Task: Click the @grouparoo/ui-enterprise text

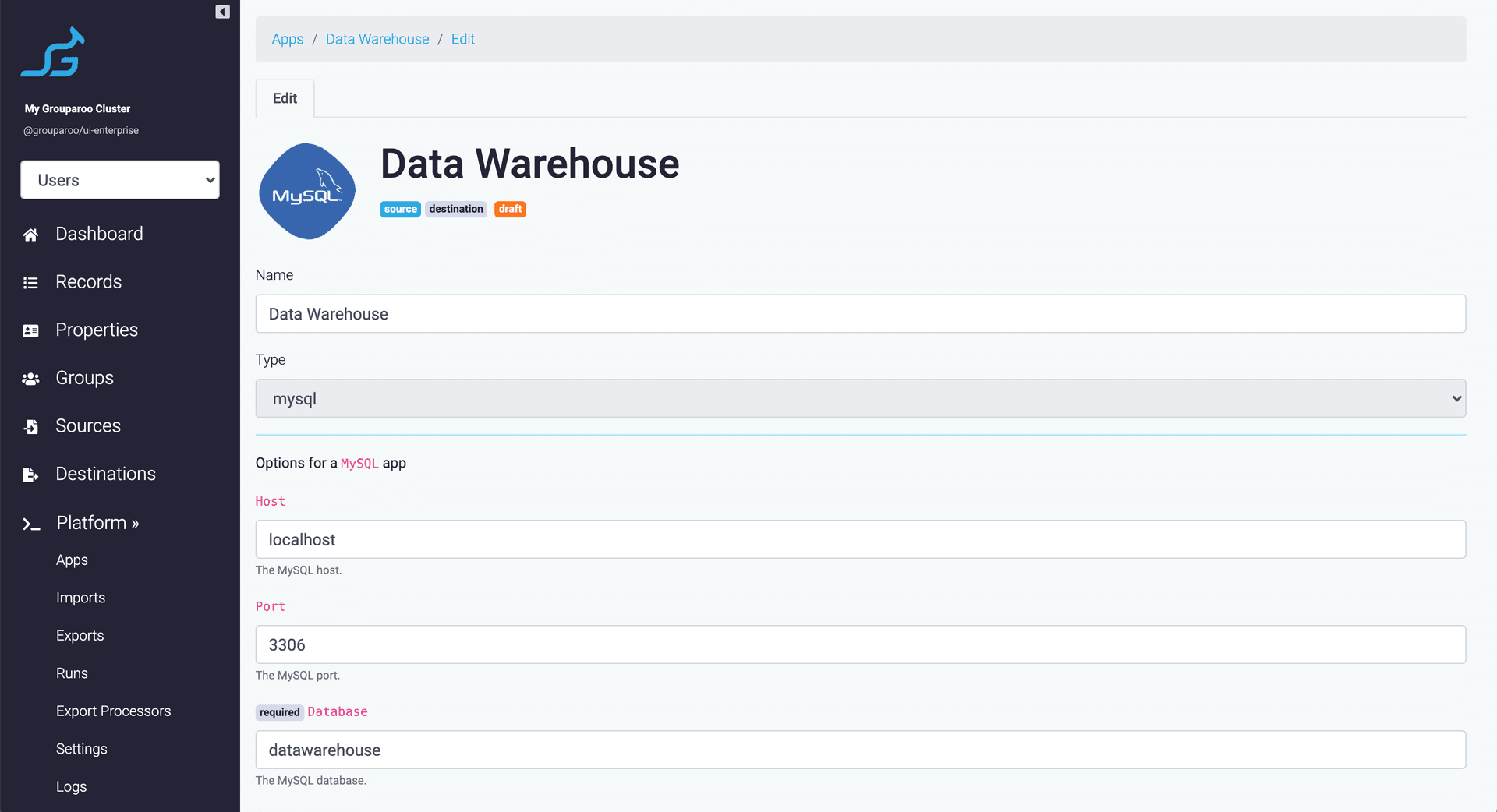Action: click(81, 131)
